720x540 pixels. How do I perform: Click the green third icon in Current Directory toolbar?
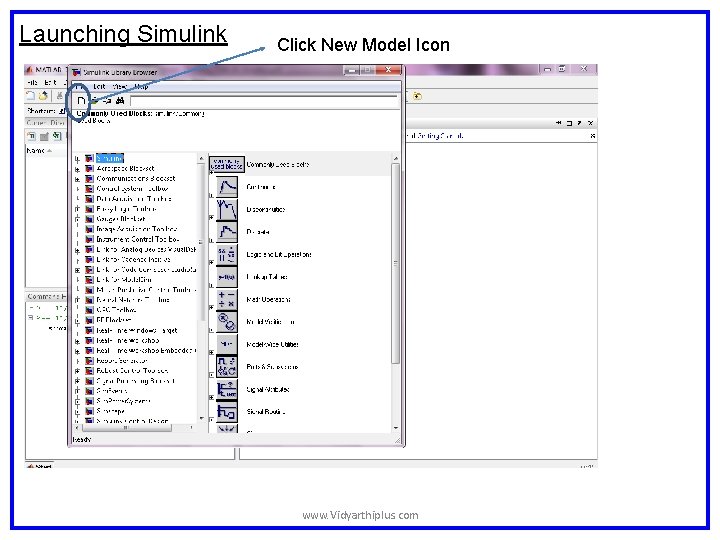click(56, 136)
